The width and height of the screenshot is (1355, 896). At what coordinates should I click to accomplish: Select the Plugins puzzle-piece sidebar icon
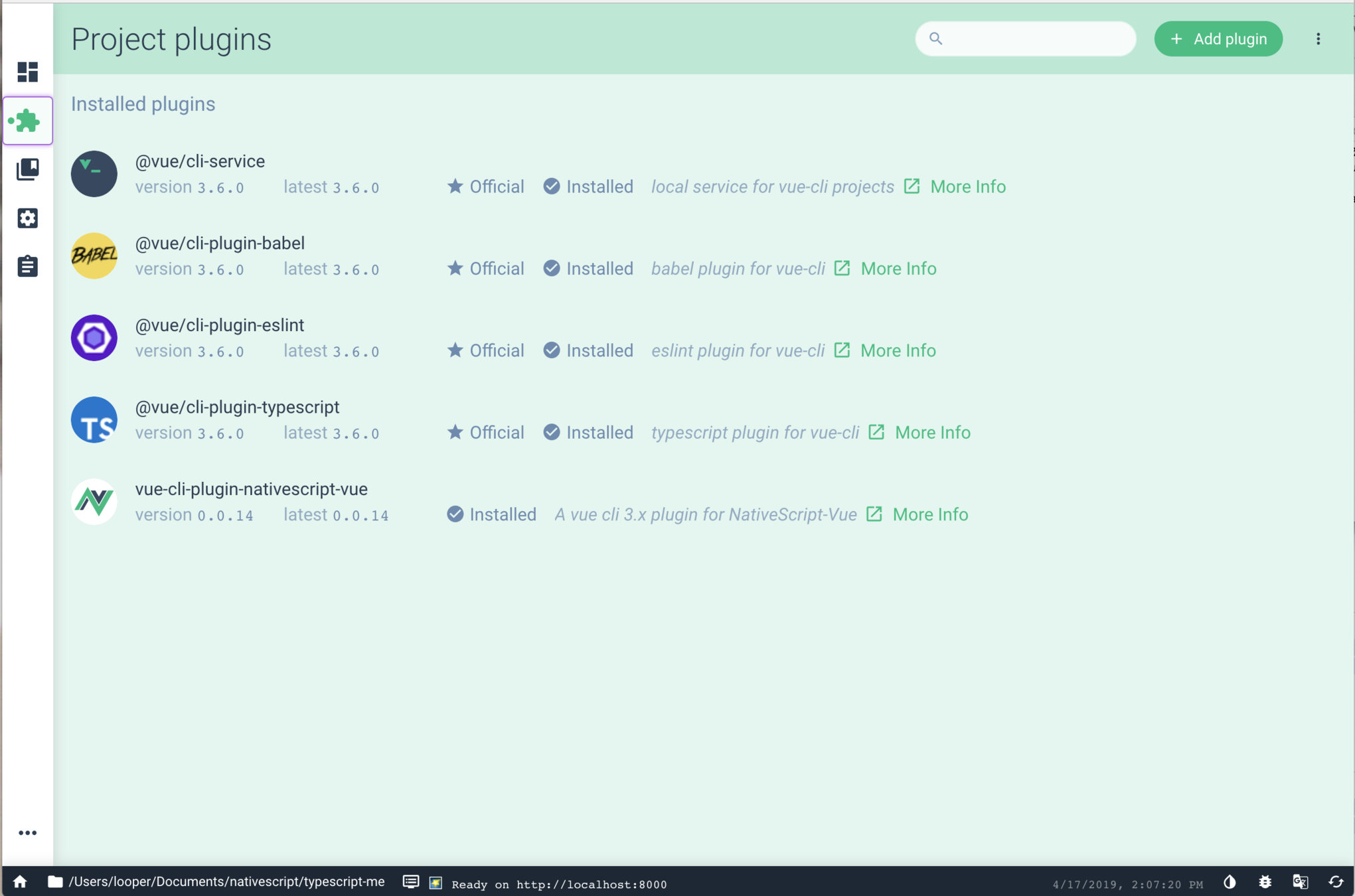click(x=27, y=121)
